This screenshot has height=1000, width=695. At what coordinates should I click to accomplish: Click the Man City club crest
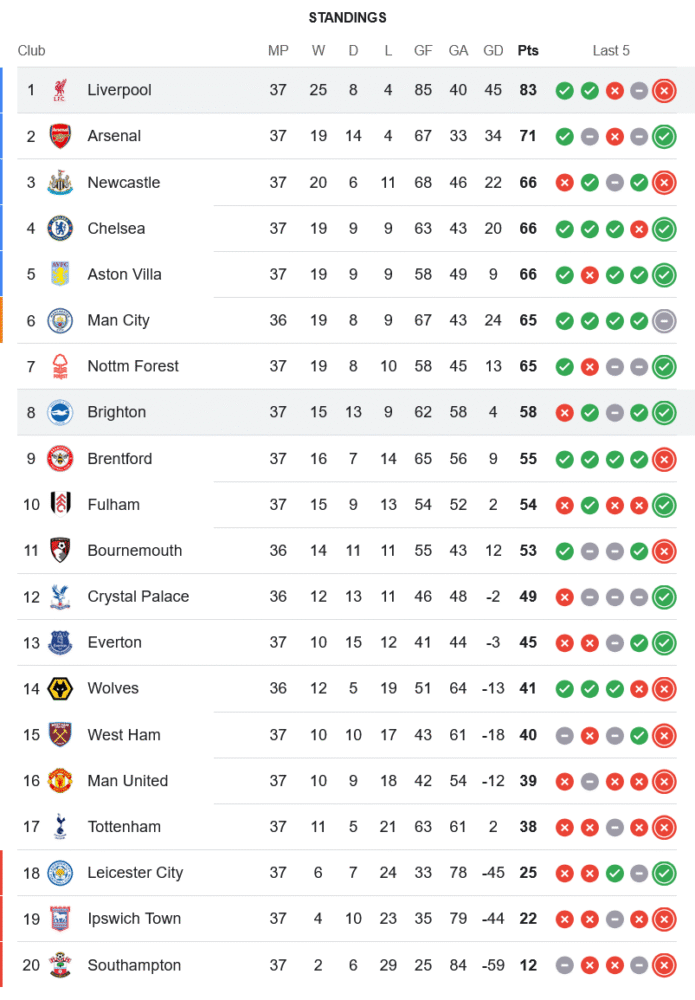pos(60,320)
